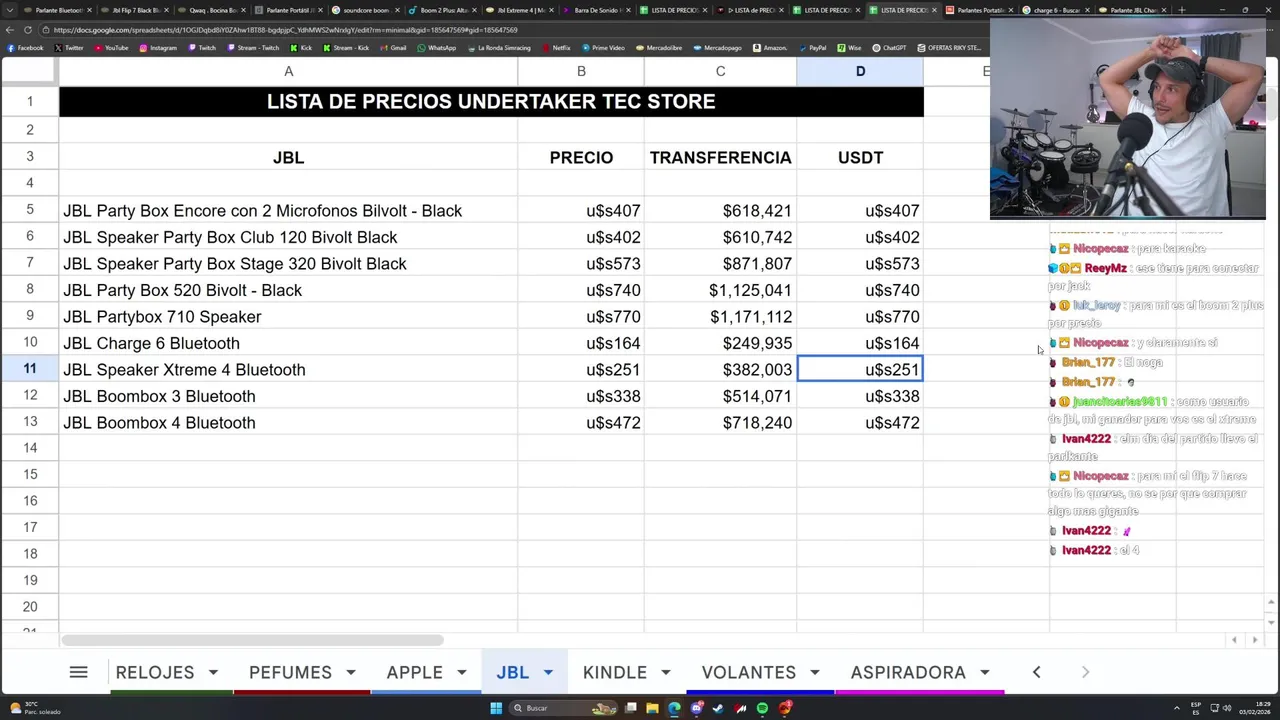
Task: Switch to the VOLANTES sheet tab
Action: pyautogui.click(x=749, y=672)
